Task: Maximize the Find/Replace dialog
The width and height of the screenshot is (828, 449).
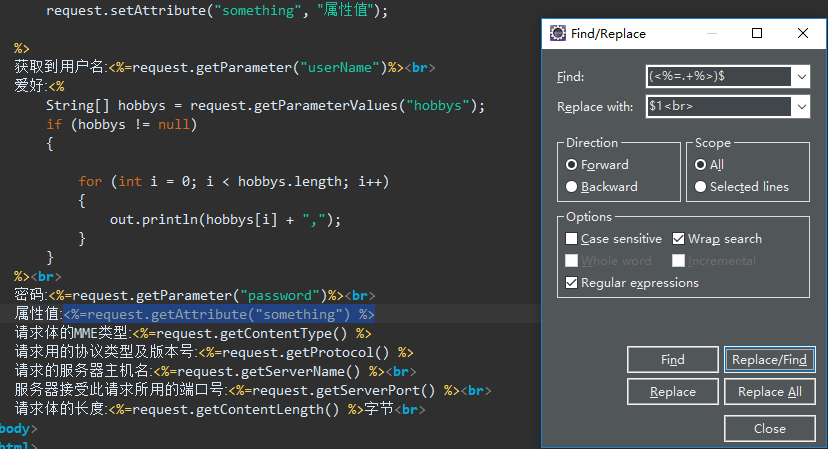Action: click(757, 33)
